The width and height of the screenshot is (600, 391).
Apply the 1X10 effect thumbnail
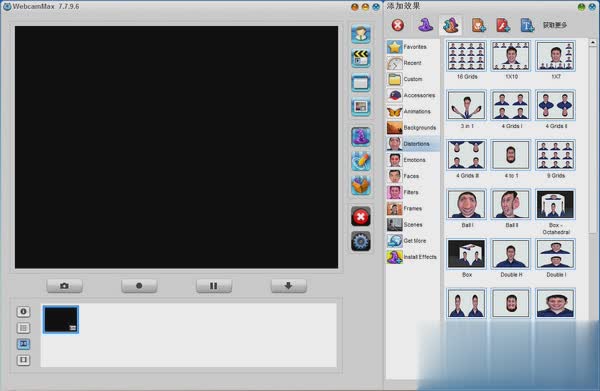511,56
